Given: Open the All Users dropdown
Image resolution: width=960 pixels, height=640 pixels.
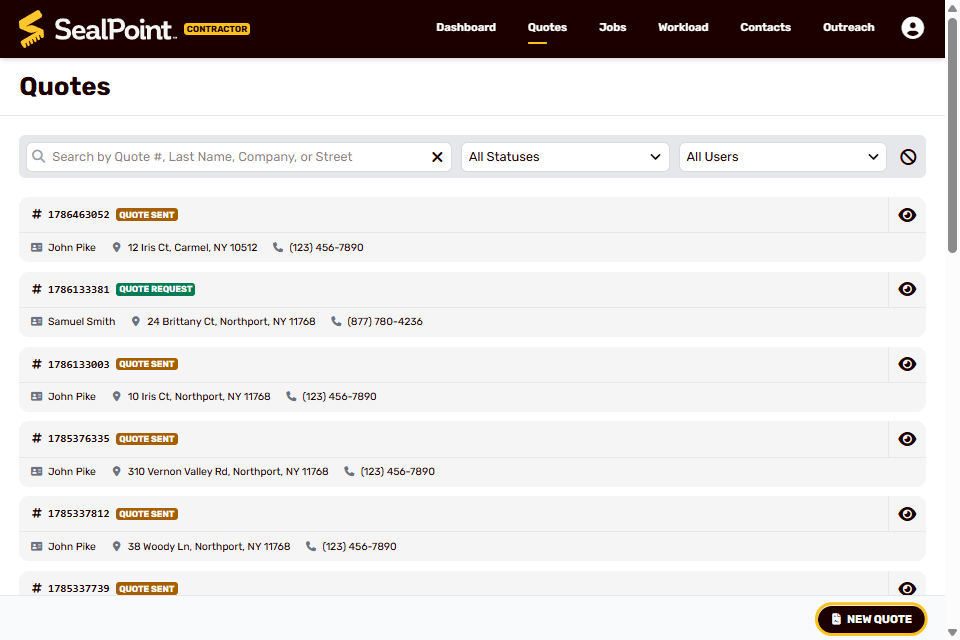Looking at the screenshot, I should coord(782,157).
